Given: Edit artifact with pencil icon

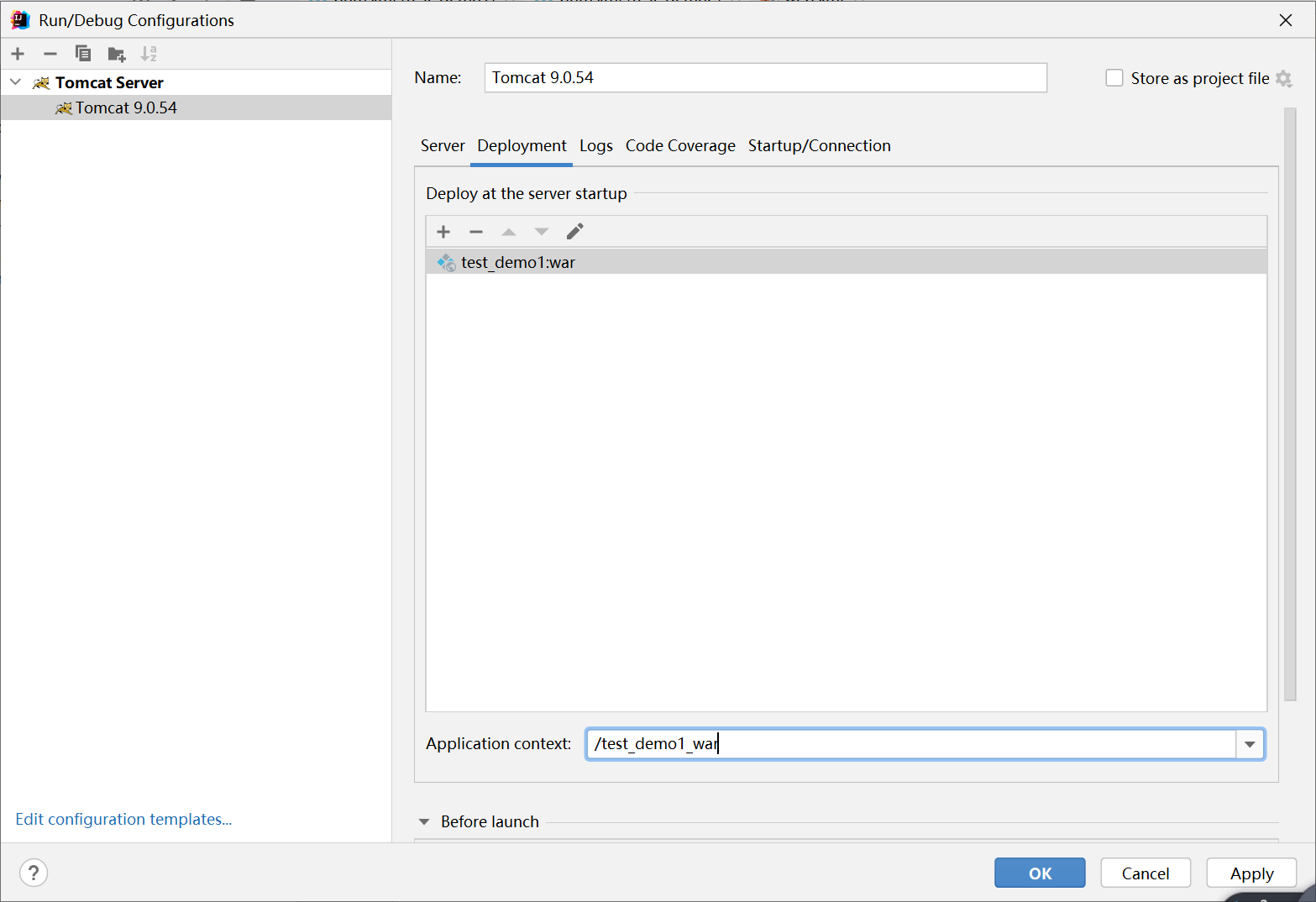Looking at the screenshot, I should click(x=575, y=231).
